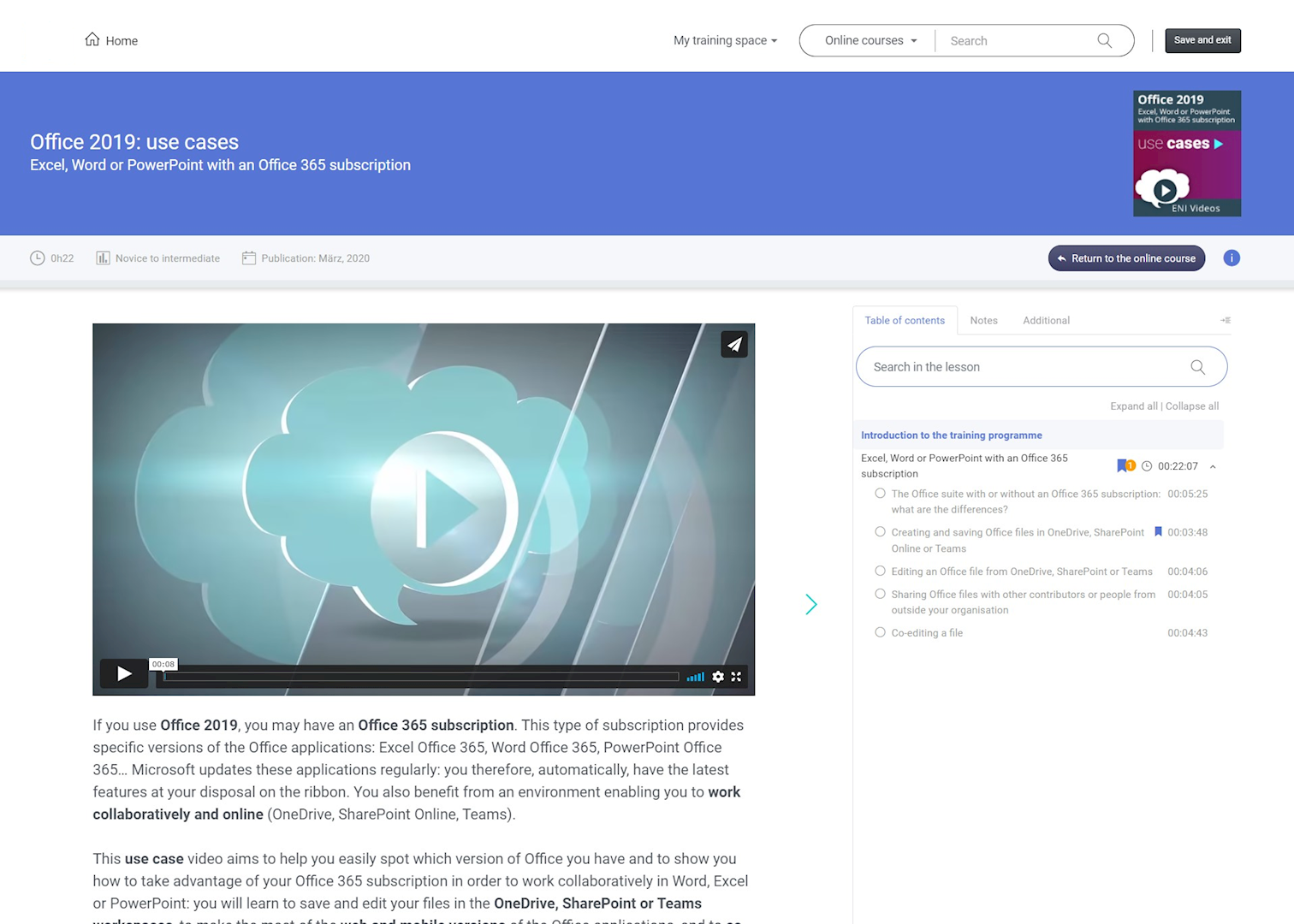Open the My training space dropdown
Viewport: 1294px width, 924px height.
click(725, 40)
